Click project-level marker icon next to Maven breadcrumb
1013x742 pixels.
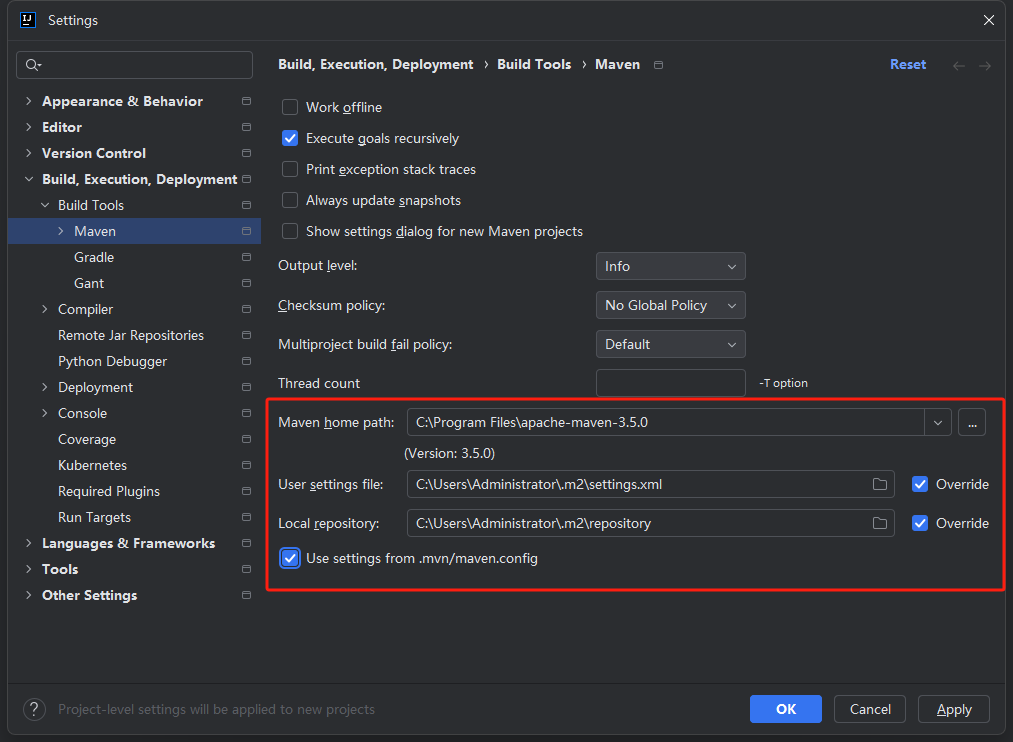pos(658,65)
